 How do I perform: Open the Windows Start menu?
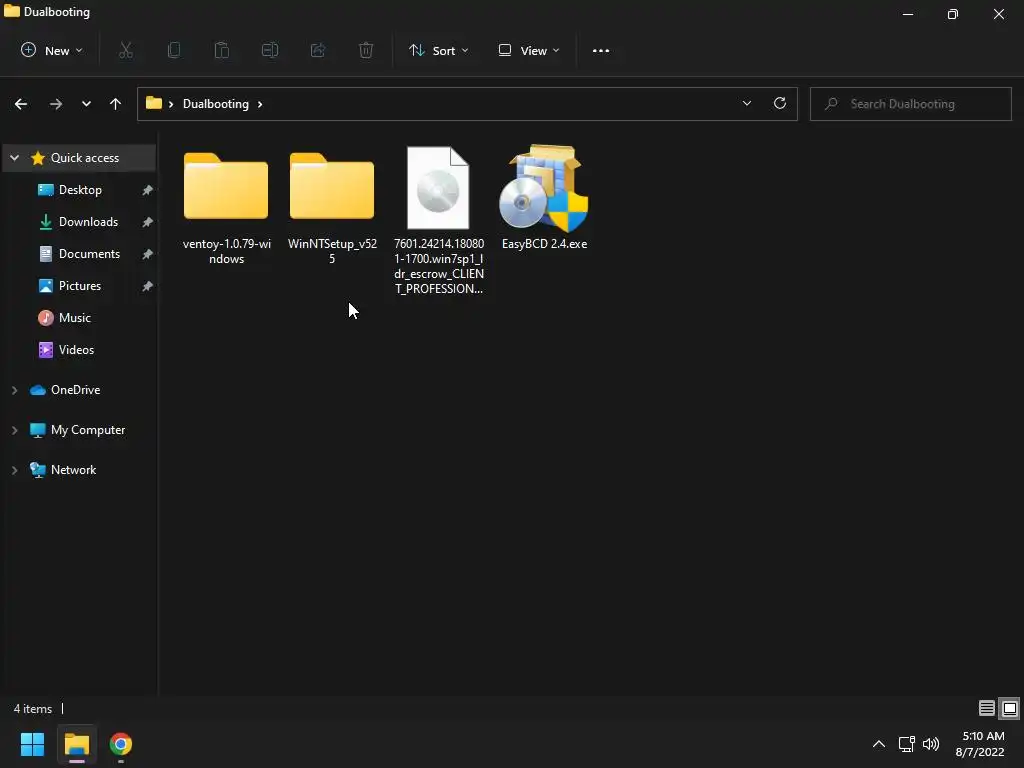(32, 744)
